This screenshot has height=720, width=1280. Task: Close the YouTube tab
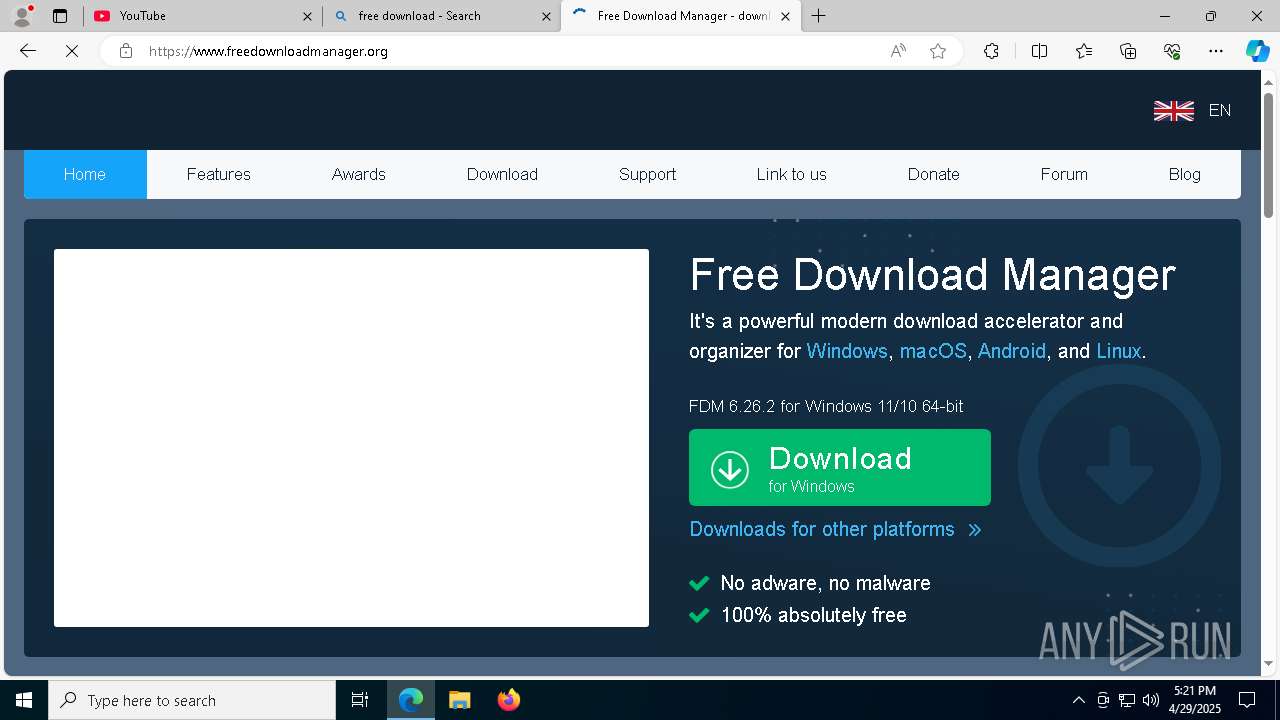point(307,16)
